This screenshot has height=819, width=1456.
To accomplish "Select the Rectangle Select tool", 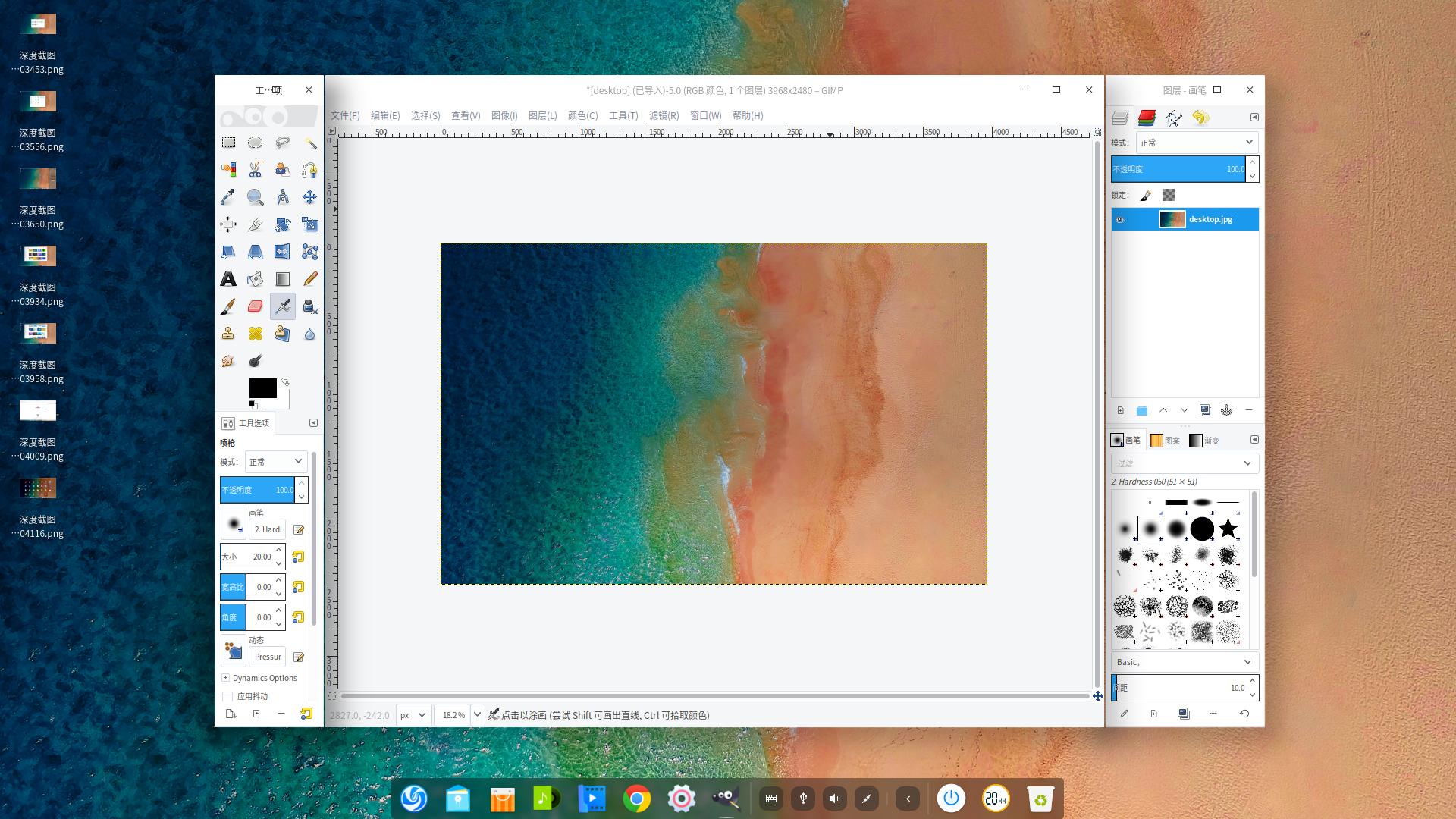I will [228, 143].
